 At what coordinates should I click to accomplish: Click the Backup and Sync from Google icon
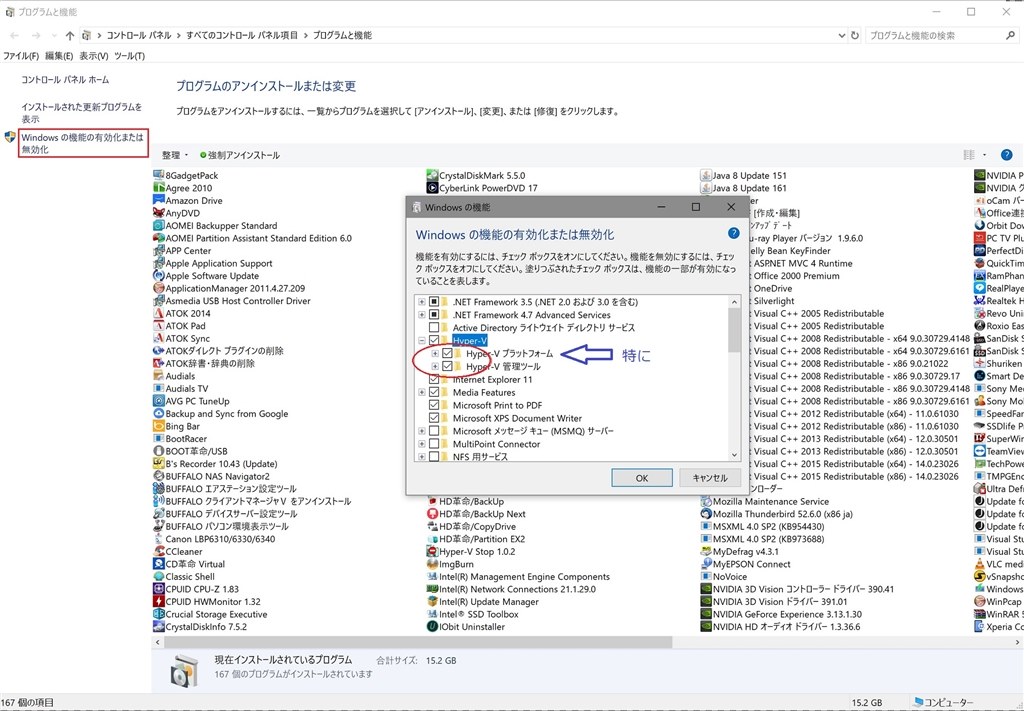click(158, 413)
